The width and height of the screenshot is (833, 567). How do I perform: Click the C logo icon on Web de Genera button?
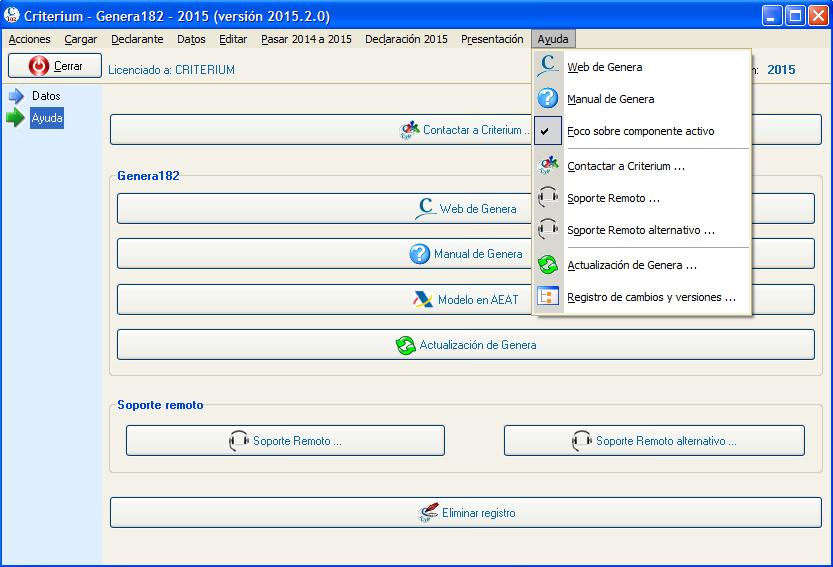pos(426,208)
